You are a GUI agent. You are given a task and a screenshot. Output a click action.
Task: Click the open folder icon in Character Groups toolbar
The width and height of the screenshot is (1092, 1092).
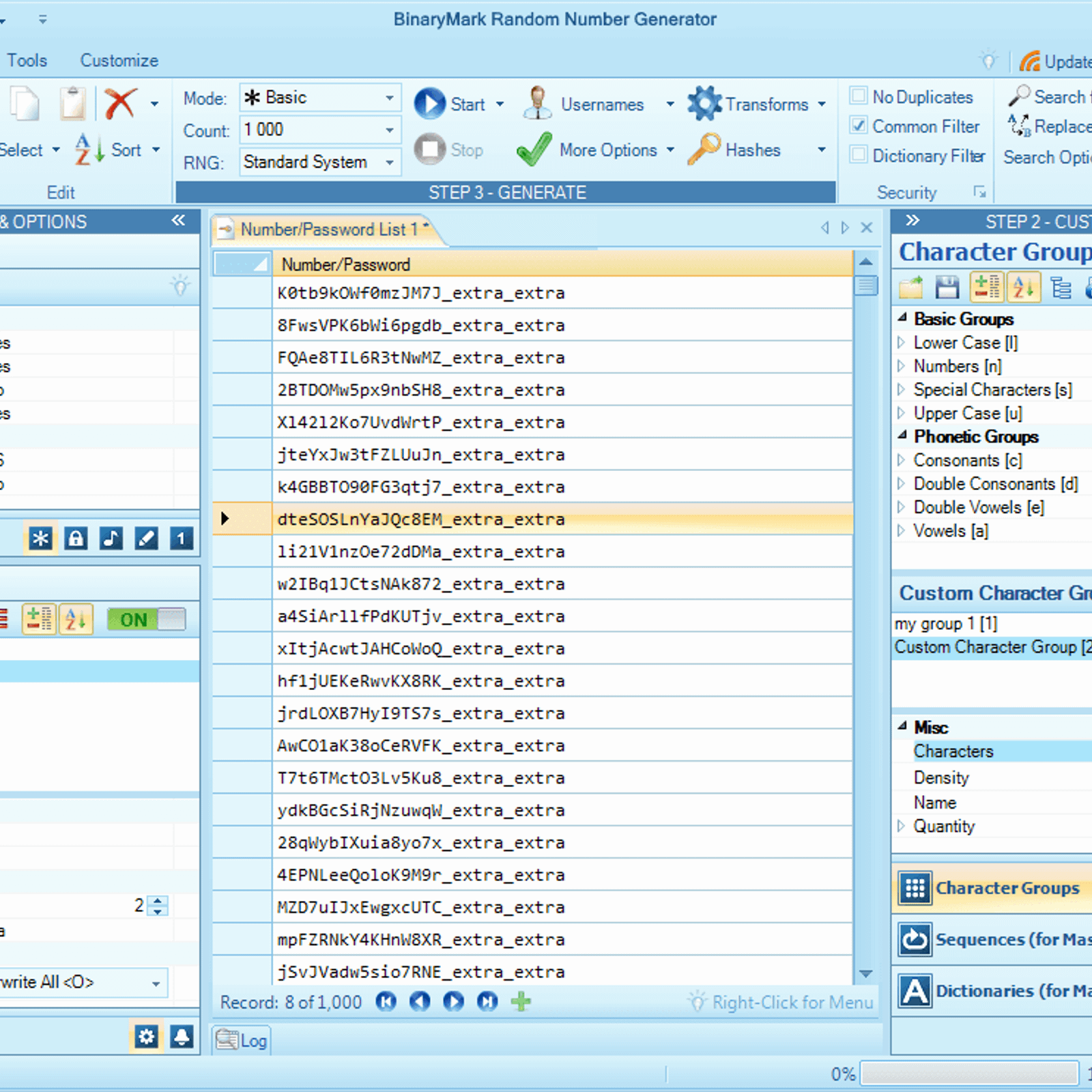(x=911, y=287)
